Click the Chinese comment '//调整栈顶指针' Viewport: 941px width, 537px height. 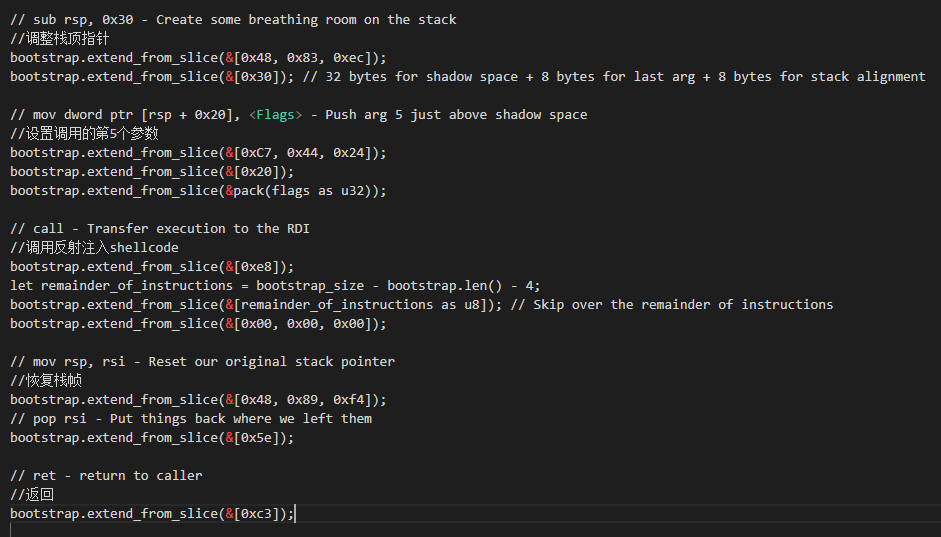59,39
